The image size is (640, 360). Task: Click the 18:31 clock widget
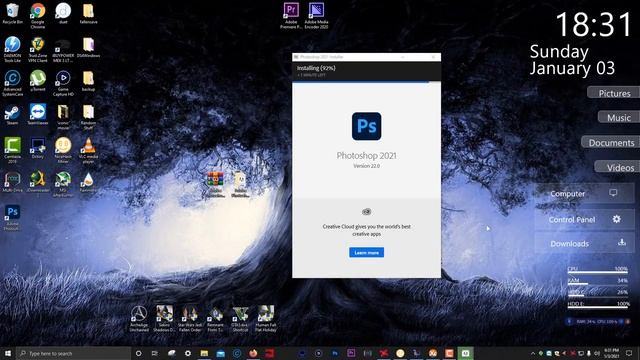tap(593, 24)
